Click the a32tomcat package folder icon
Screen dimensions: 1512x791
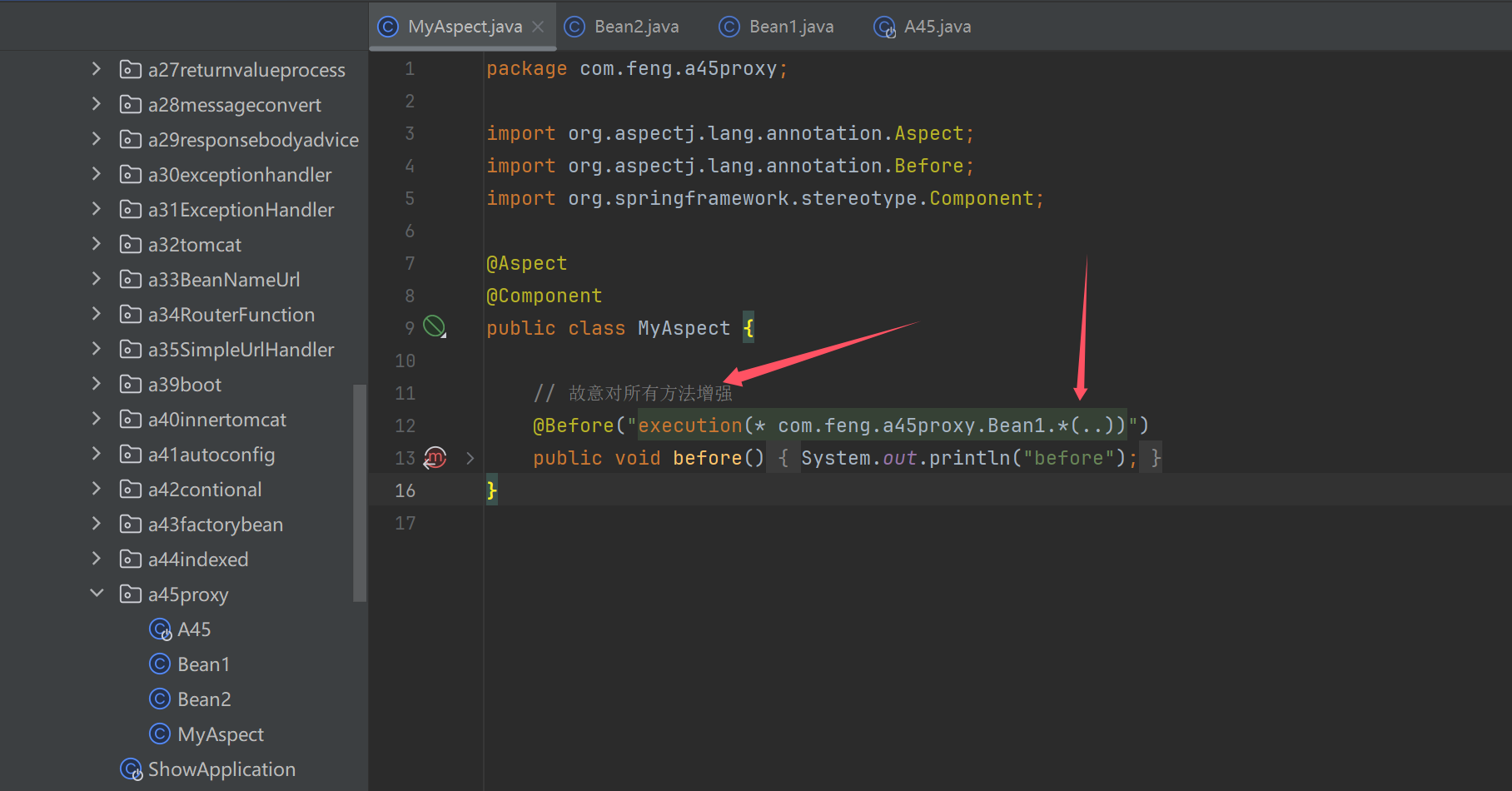coord(131,244)
